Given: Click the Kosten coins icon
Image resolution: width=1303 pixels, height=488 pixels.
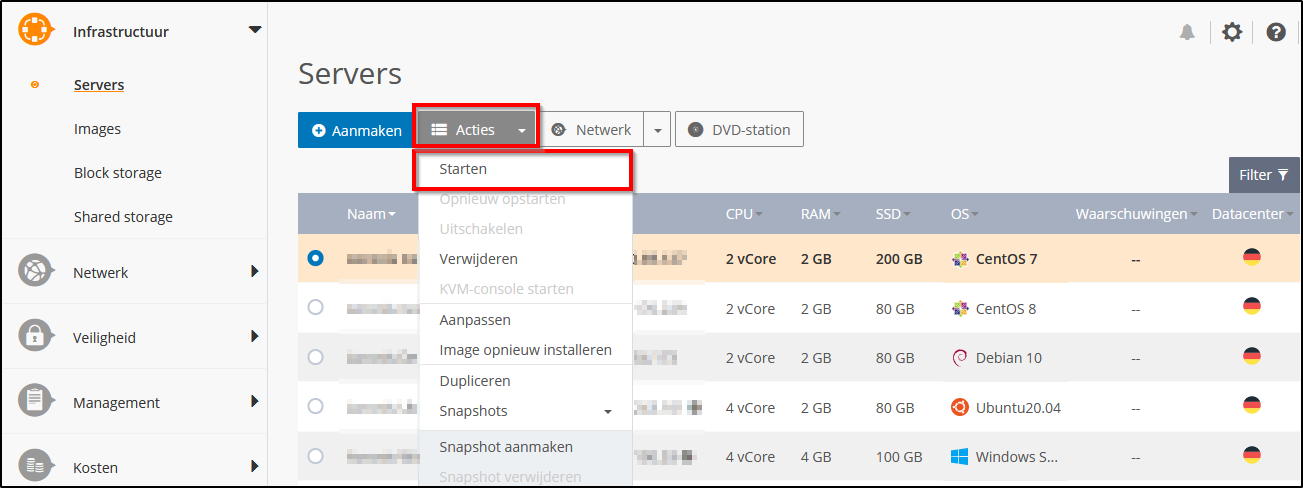Looking at the screenshot, I should coord(35,466).
